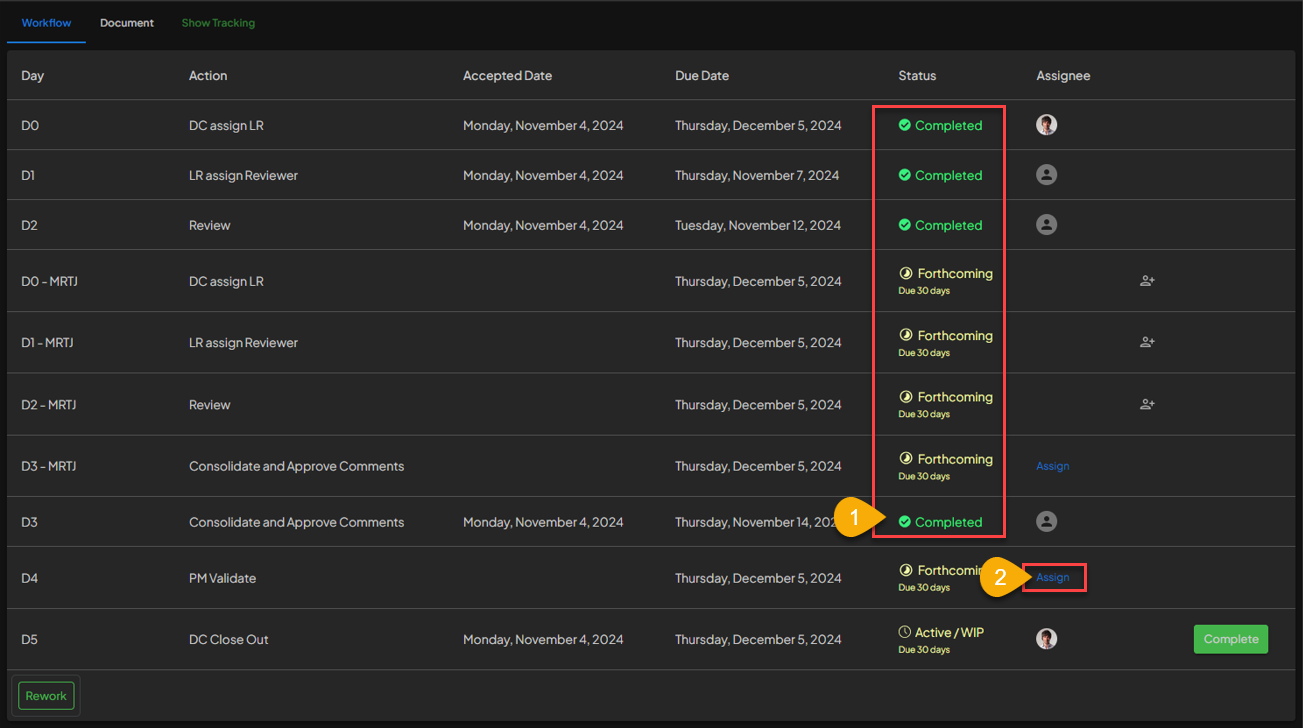Switch to the Document tab

tap(127, 23)
